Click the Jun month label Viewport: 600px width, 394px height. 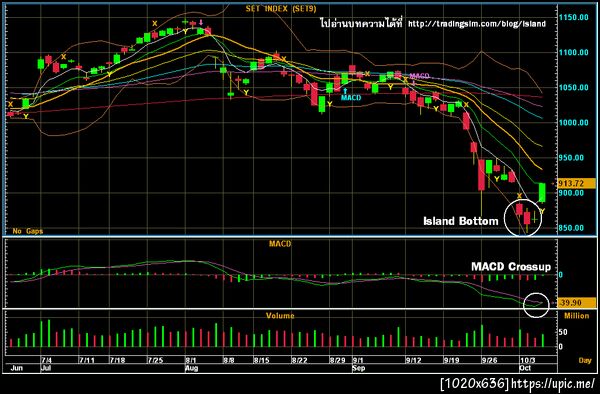coord(16,368)
